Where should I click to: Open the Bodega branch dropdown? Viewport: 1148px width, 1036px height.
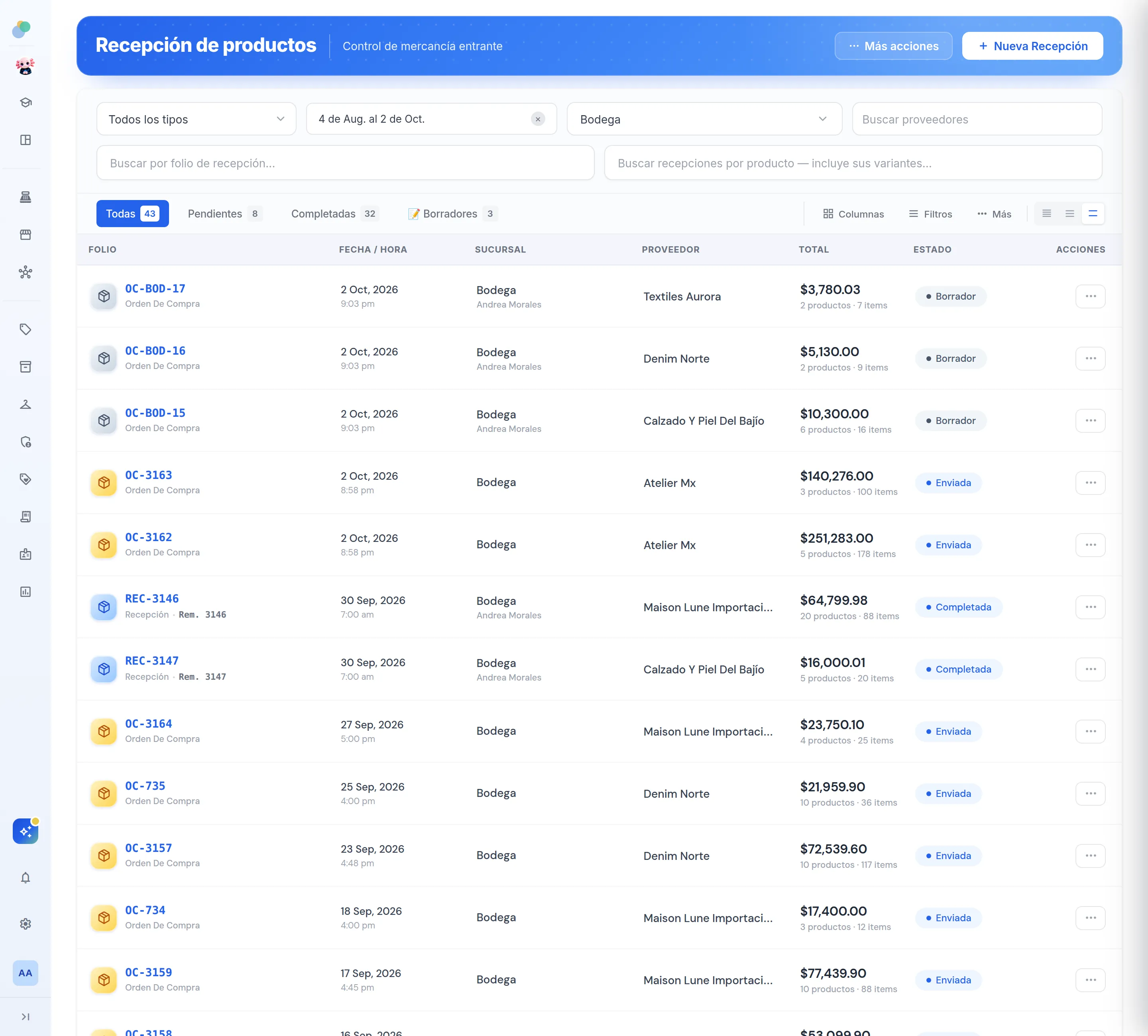pyautogui.click(x=704, y=119)
